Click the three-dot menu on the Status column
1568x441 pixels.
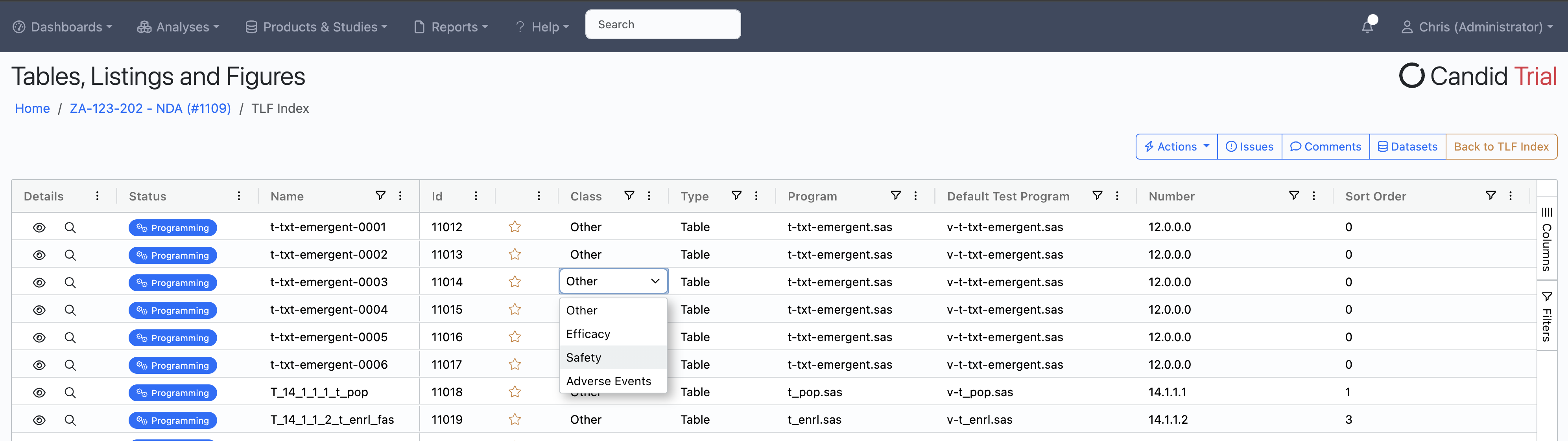tap(239, 196)
